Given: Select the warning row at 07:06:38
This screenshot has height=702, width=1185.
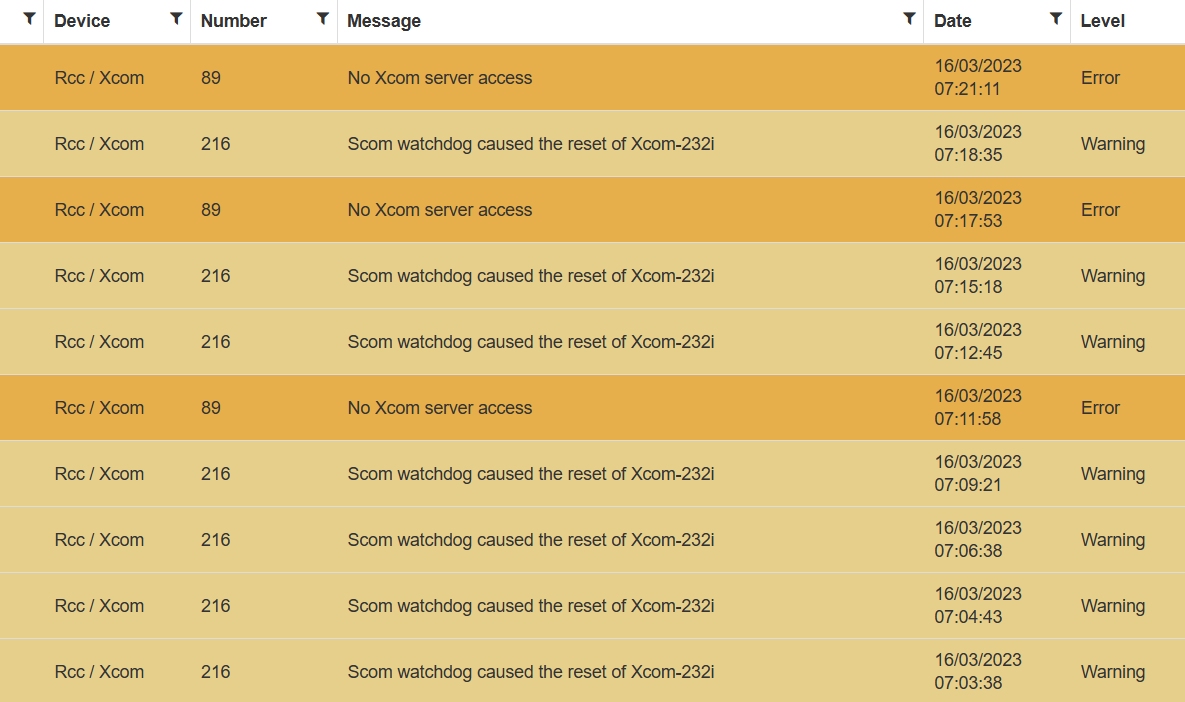Looking at the screenshot, I should (531, 540).
